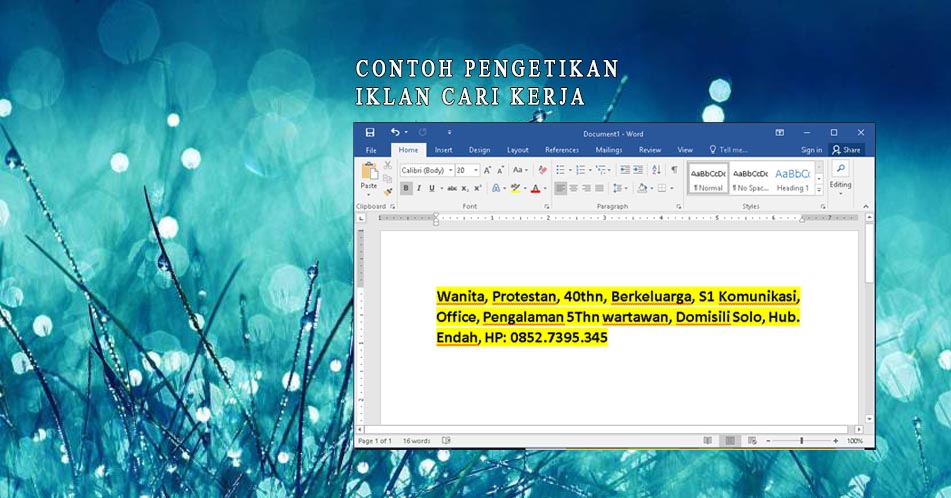Apply the yellow text highlight color
The image size is (951, 498).
(x=516, y=189)
